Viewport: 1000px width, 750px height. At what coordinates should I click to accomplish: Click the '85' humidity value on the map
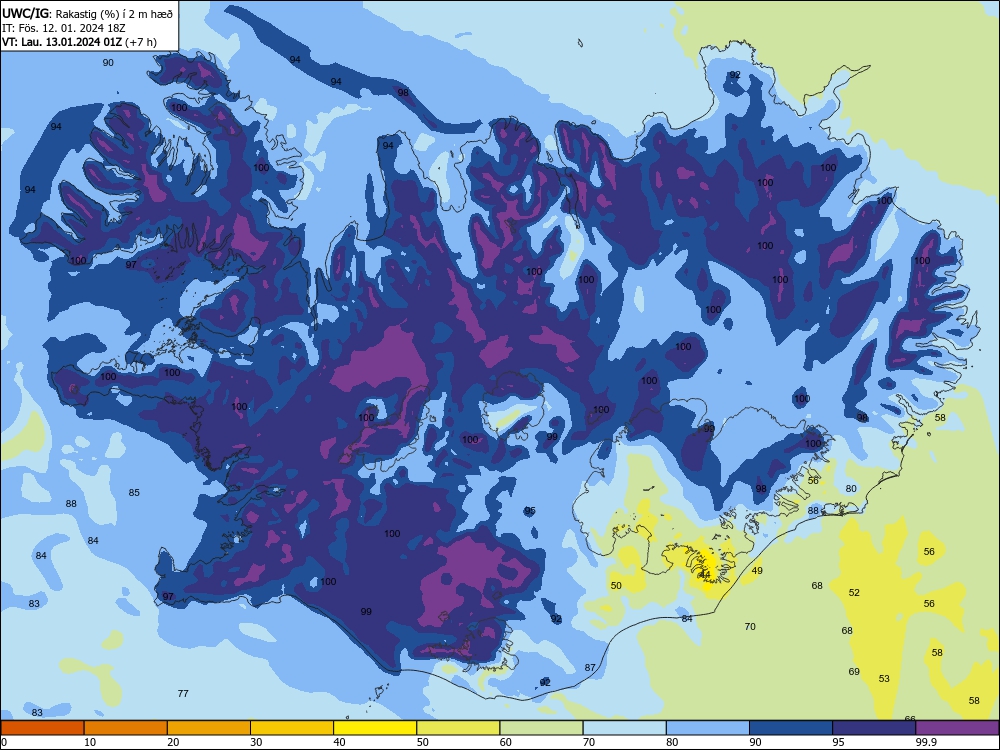pyautogui.click(x=134, y=492)
